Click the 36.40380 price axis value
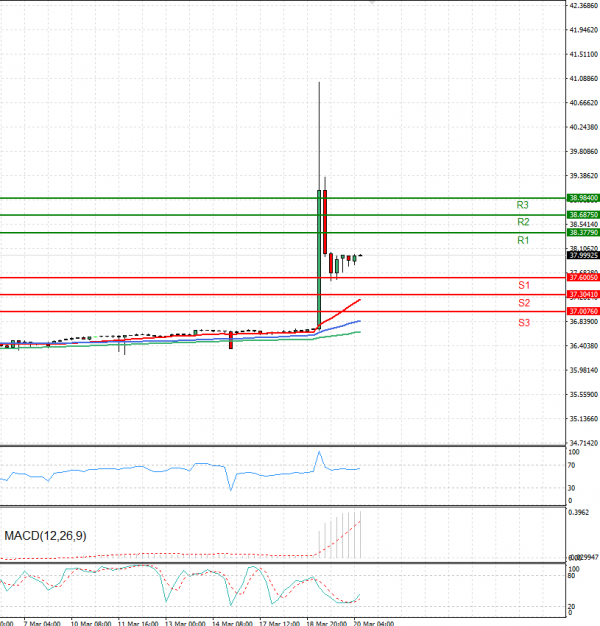600x626 pixels. tap(583, 346)
